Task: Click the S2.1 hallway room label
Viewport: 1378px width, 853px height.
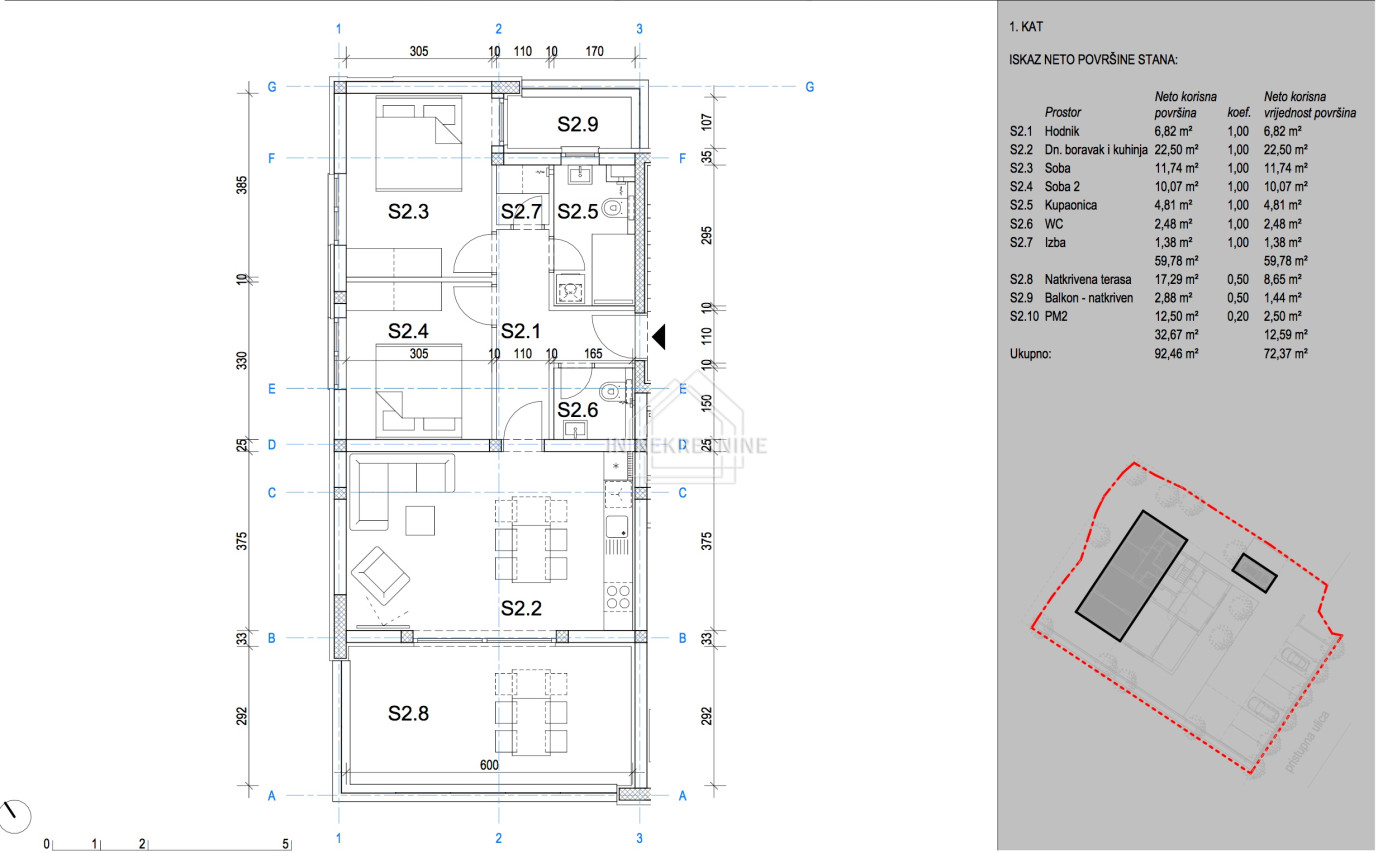Action: [x=521, y=329]
